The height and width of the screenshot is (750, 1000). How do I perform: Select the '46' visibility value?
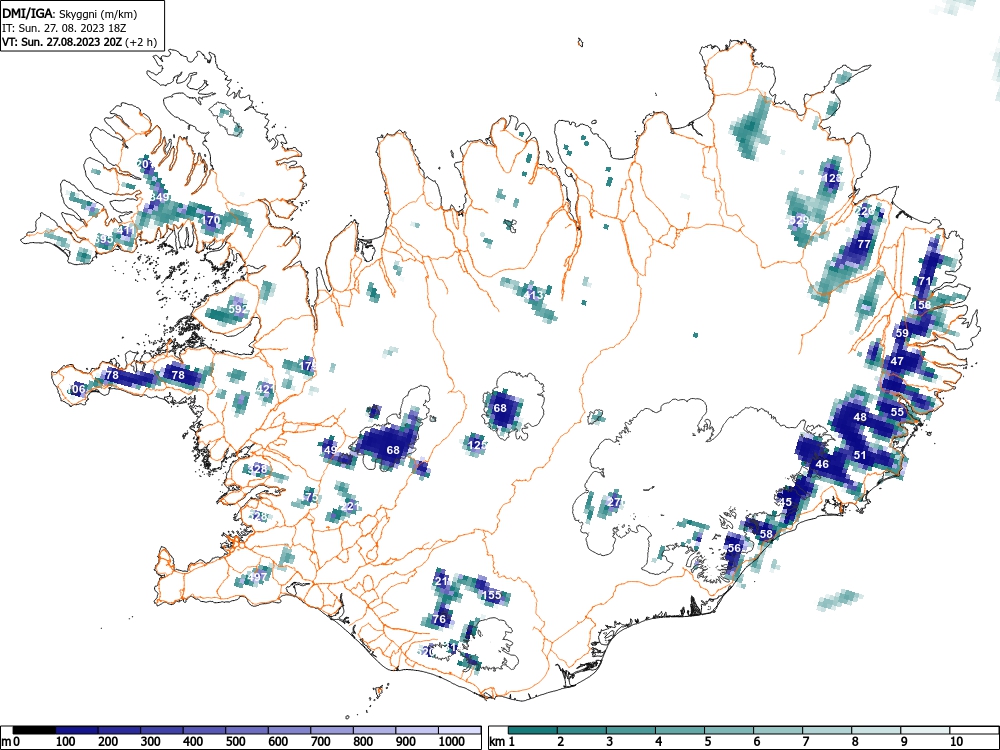pos(822,464)
